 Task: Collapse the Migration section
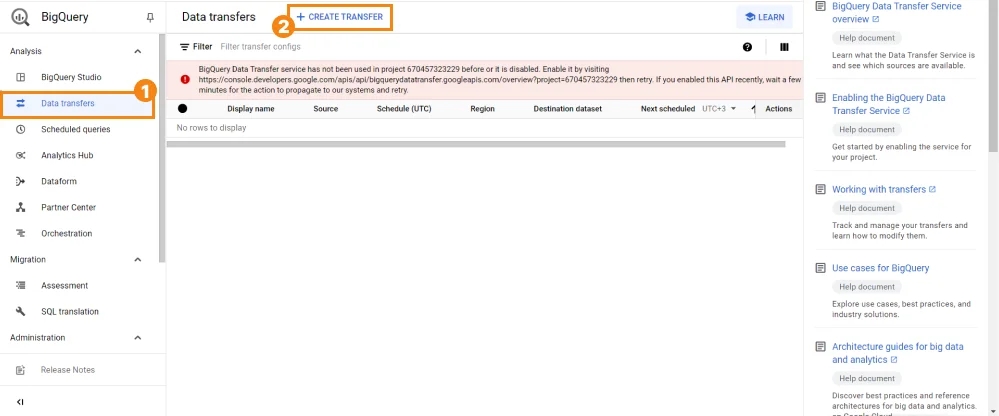138,260
